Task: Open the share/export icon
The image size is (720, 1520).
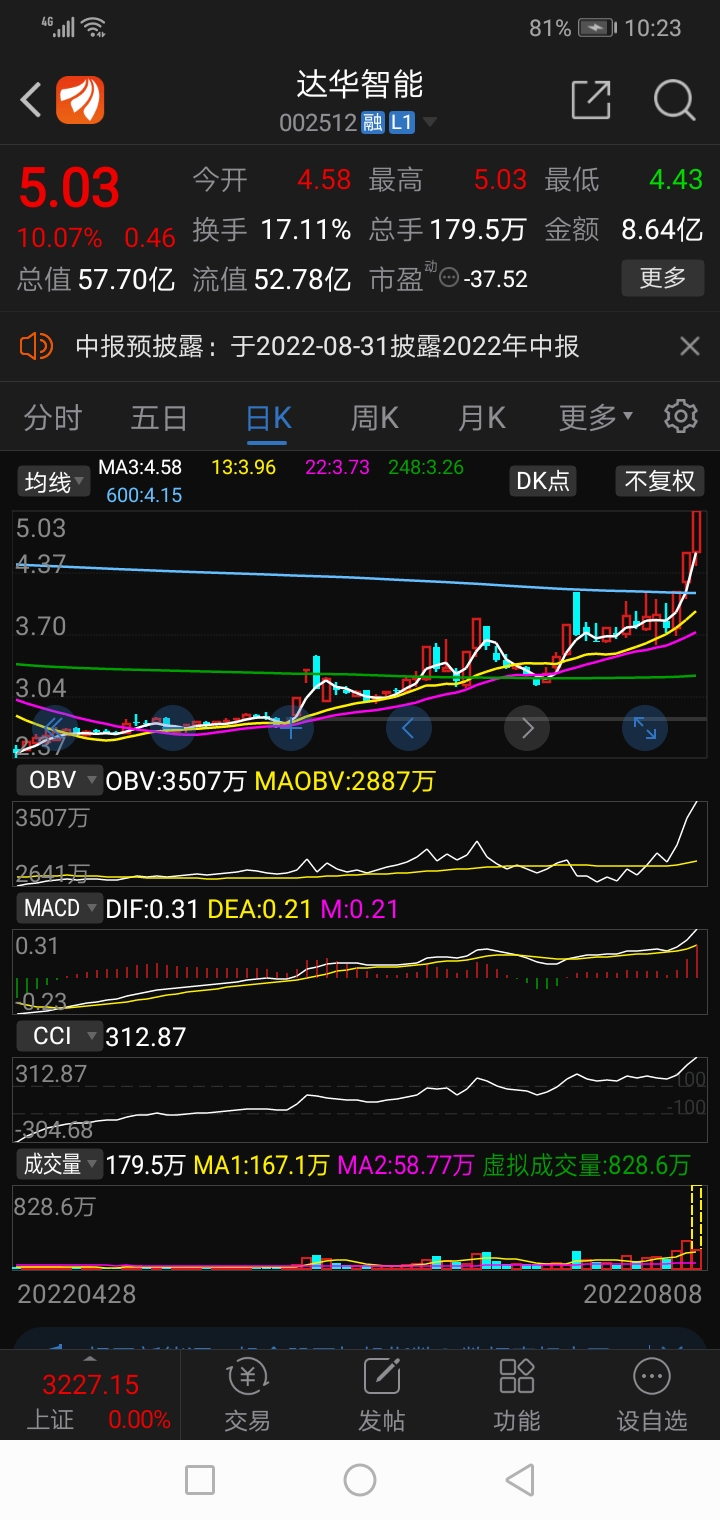Action: pyautogui.click(x=591, y=100)
